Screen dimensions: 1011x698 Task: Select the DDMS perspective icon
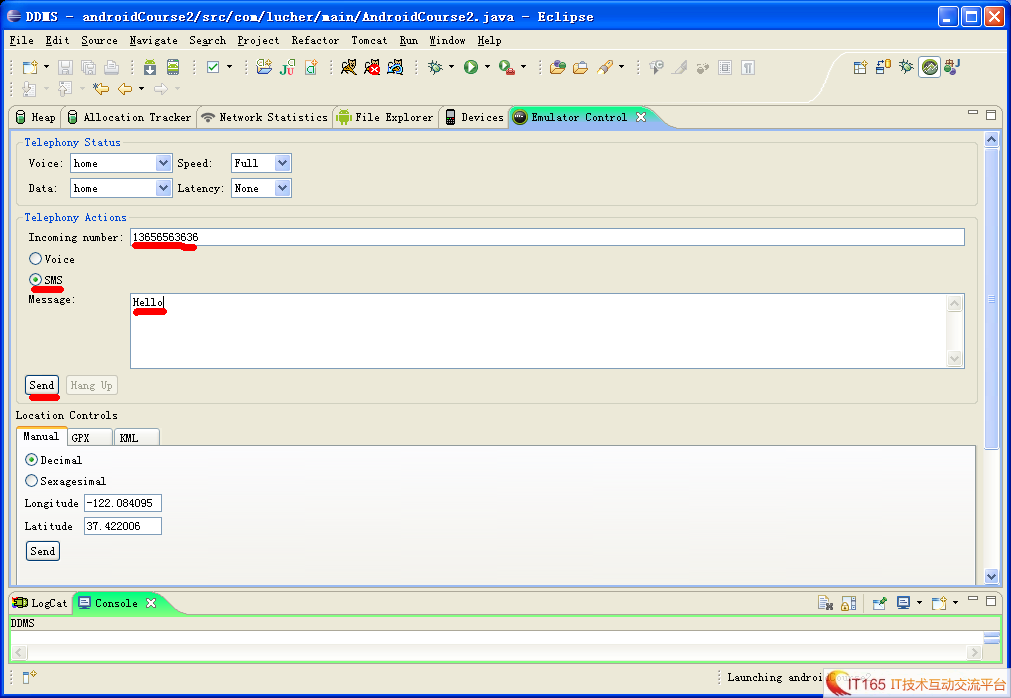click(930, 67)
